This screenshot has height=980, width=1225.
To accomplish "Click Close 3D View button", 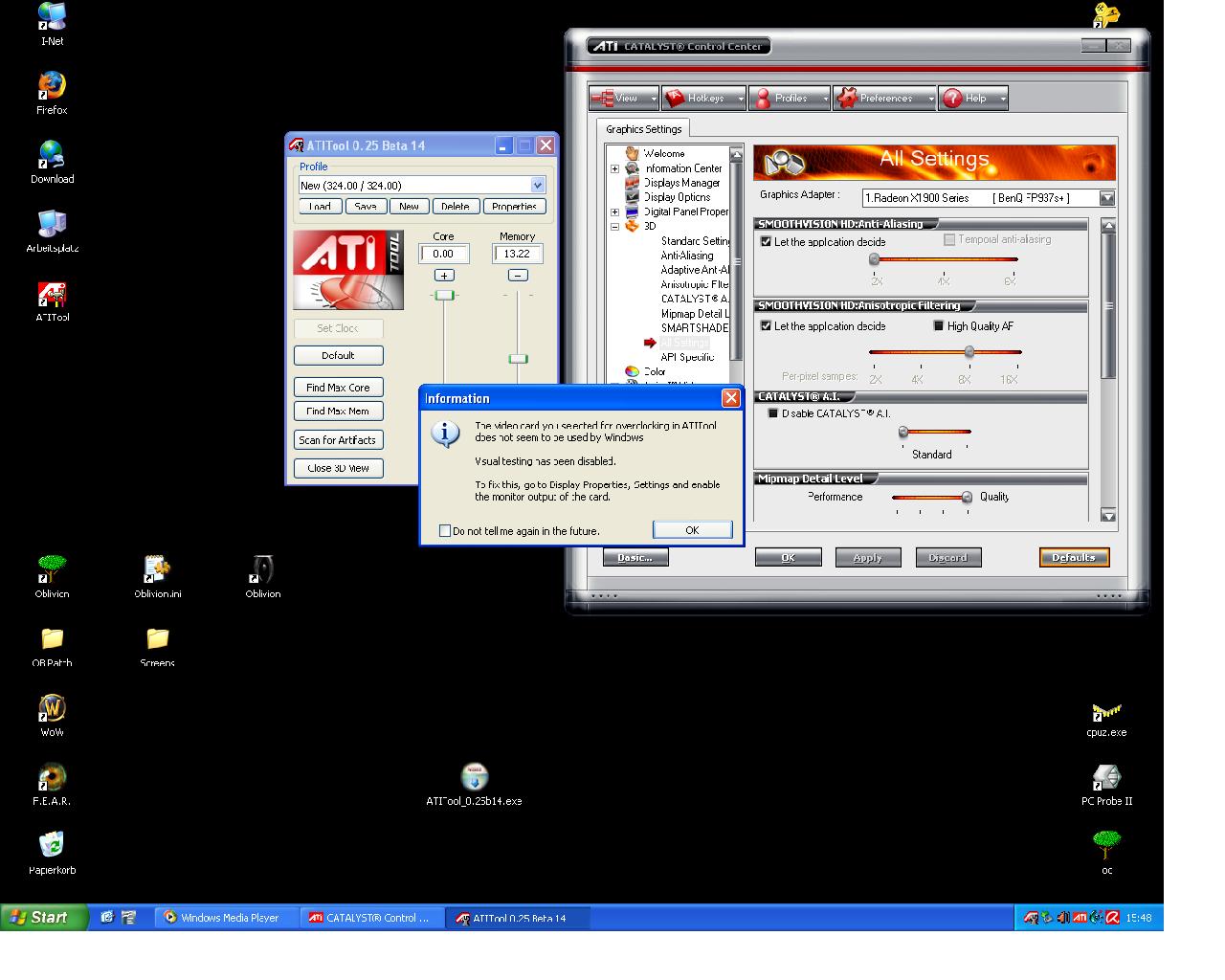I will point(338,468).
